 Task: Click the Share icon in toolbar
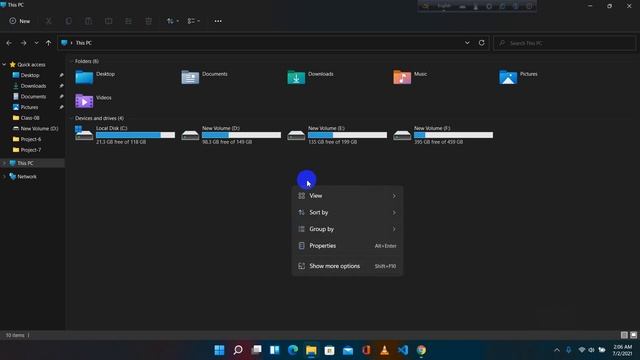[128, 21]
